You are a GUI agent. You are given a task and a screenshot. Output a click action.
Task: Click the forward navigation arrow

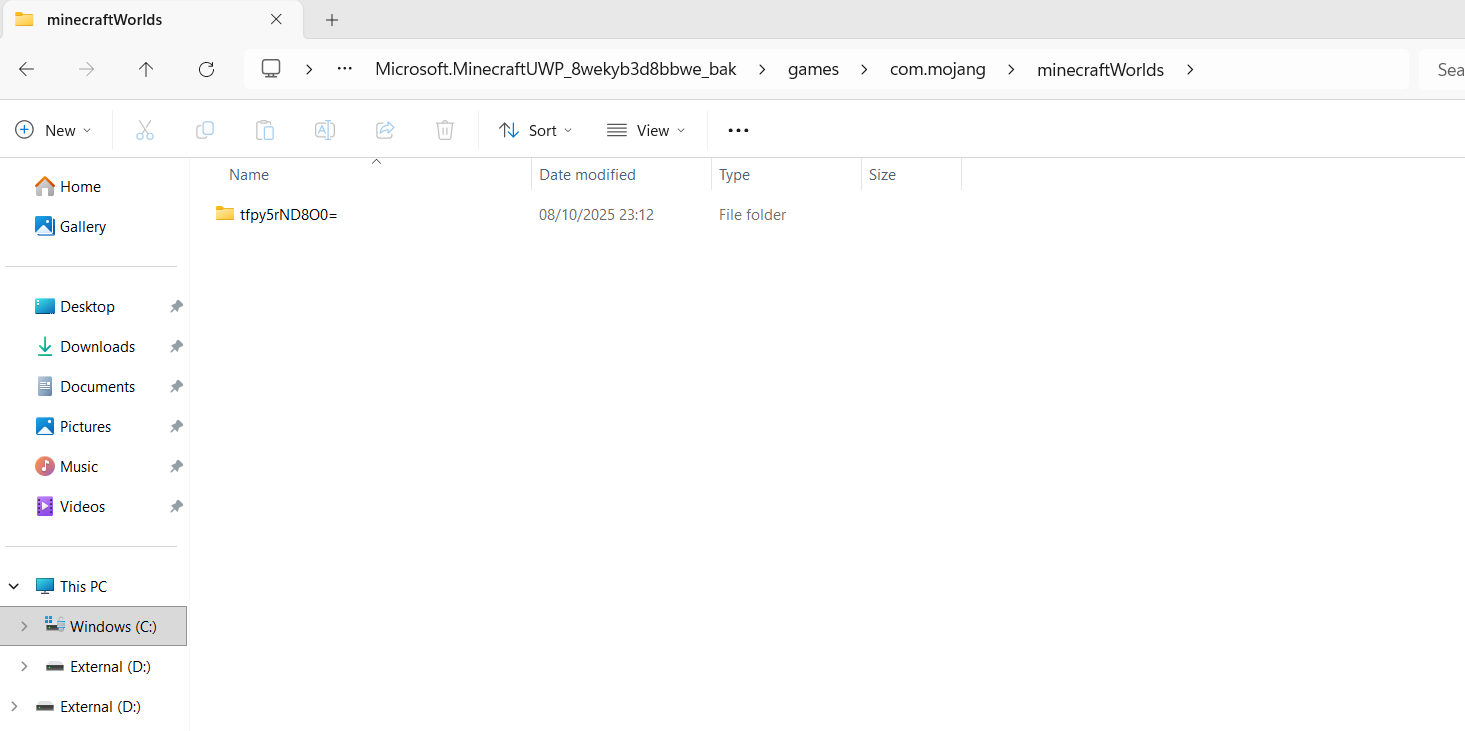[x=87, y=69]
